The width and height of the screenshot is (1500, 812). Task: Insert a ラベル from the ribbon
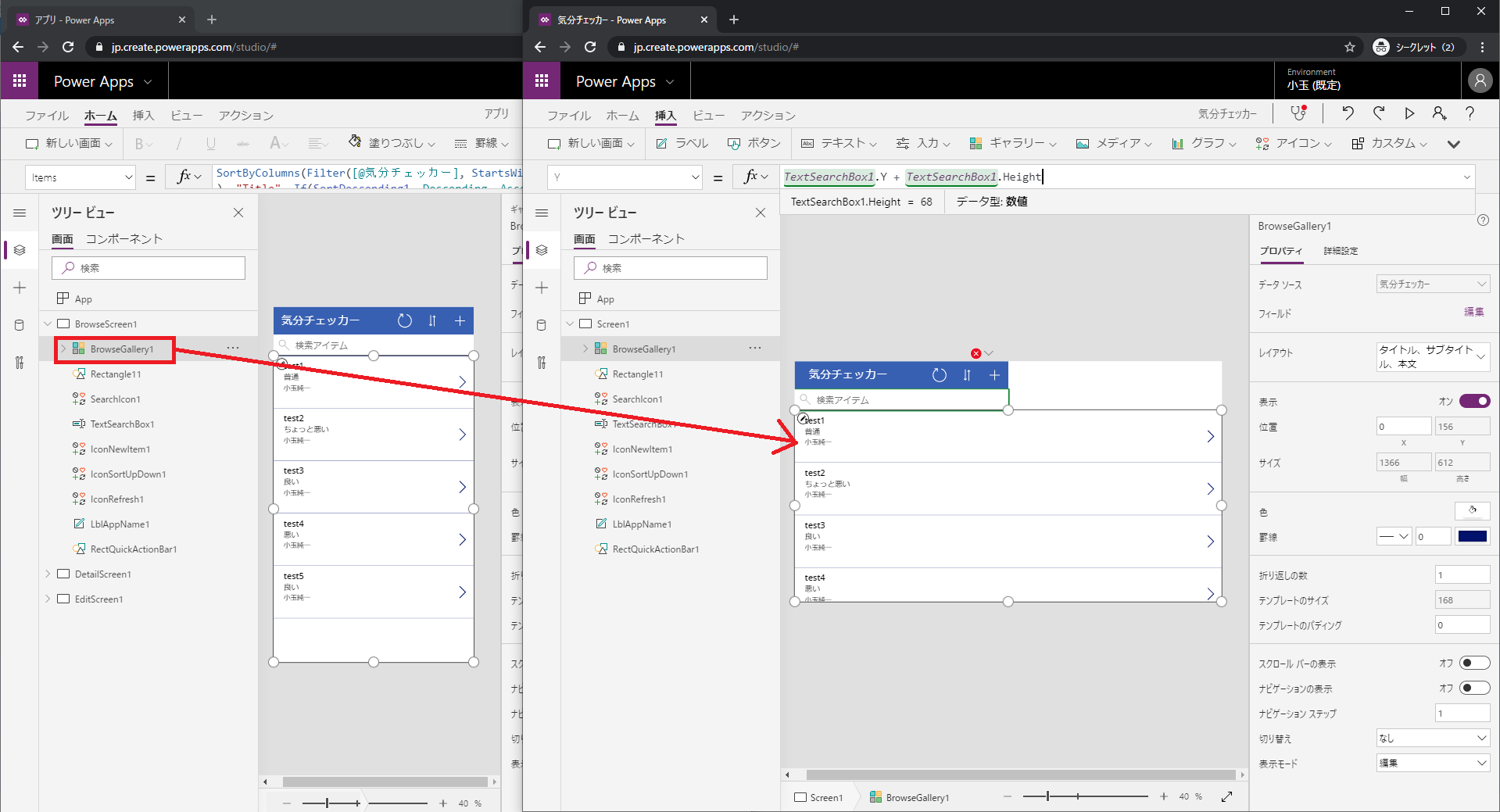[682, 144]
